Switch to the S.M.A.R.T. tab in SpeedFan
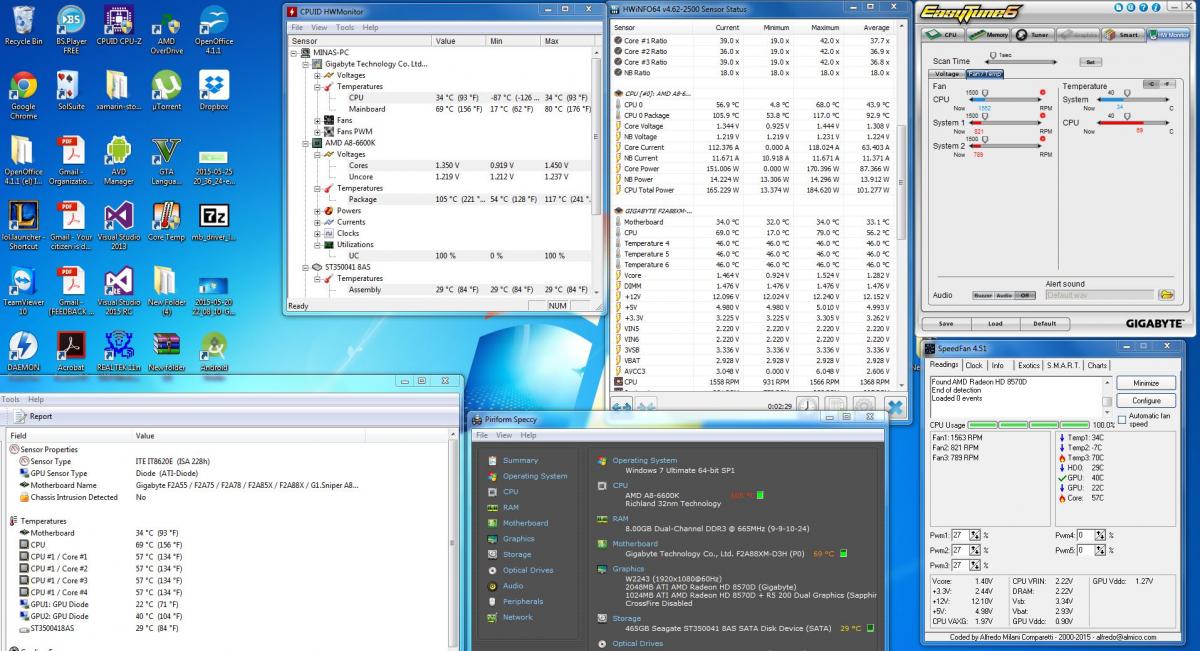1200x651 pixels. pos(1064,365)
